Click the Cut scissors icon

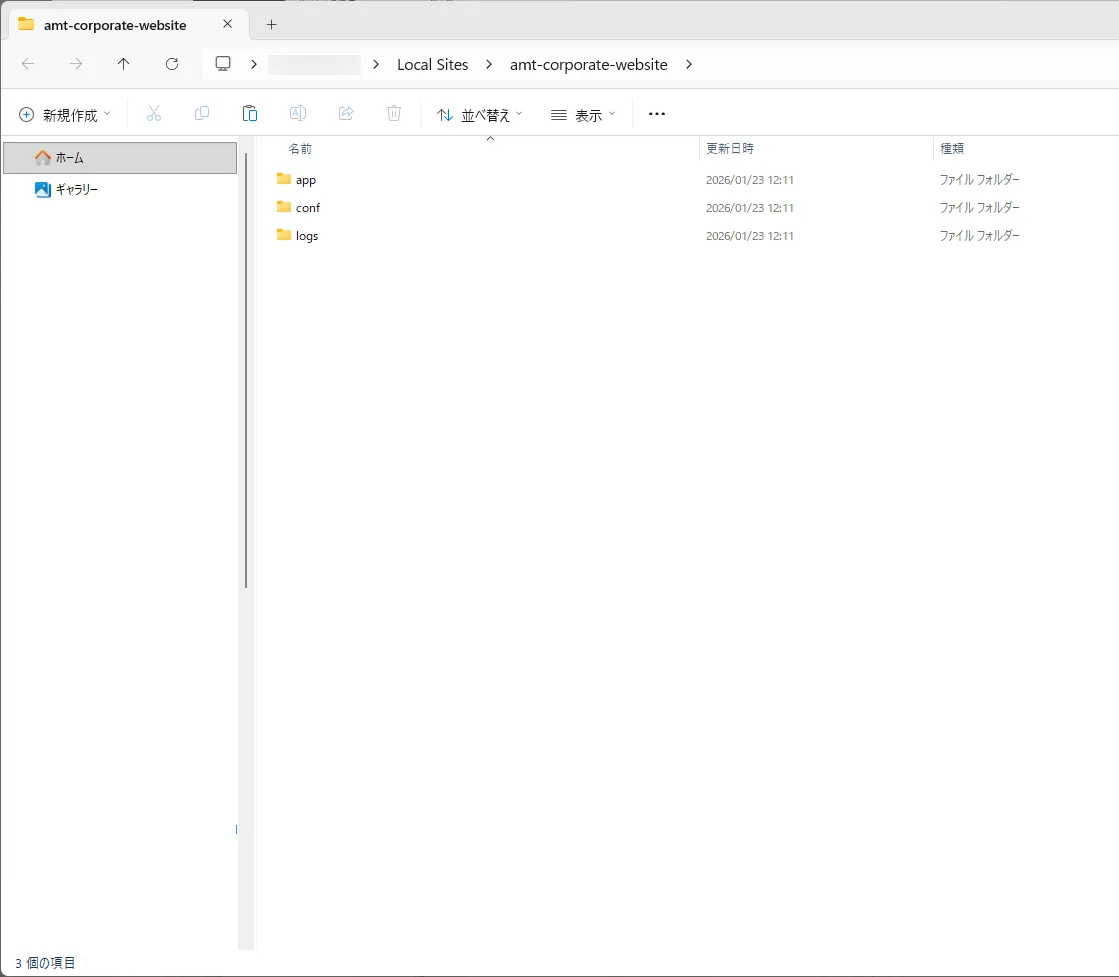154,114
